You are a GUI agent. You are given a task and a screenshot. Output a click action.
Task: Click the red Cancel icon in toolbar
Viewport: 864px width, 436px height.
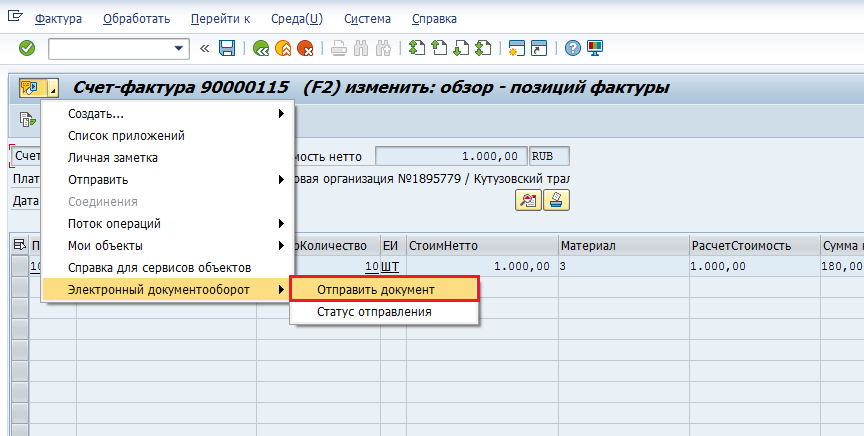[305, 48]
